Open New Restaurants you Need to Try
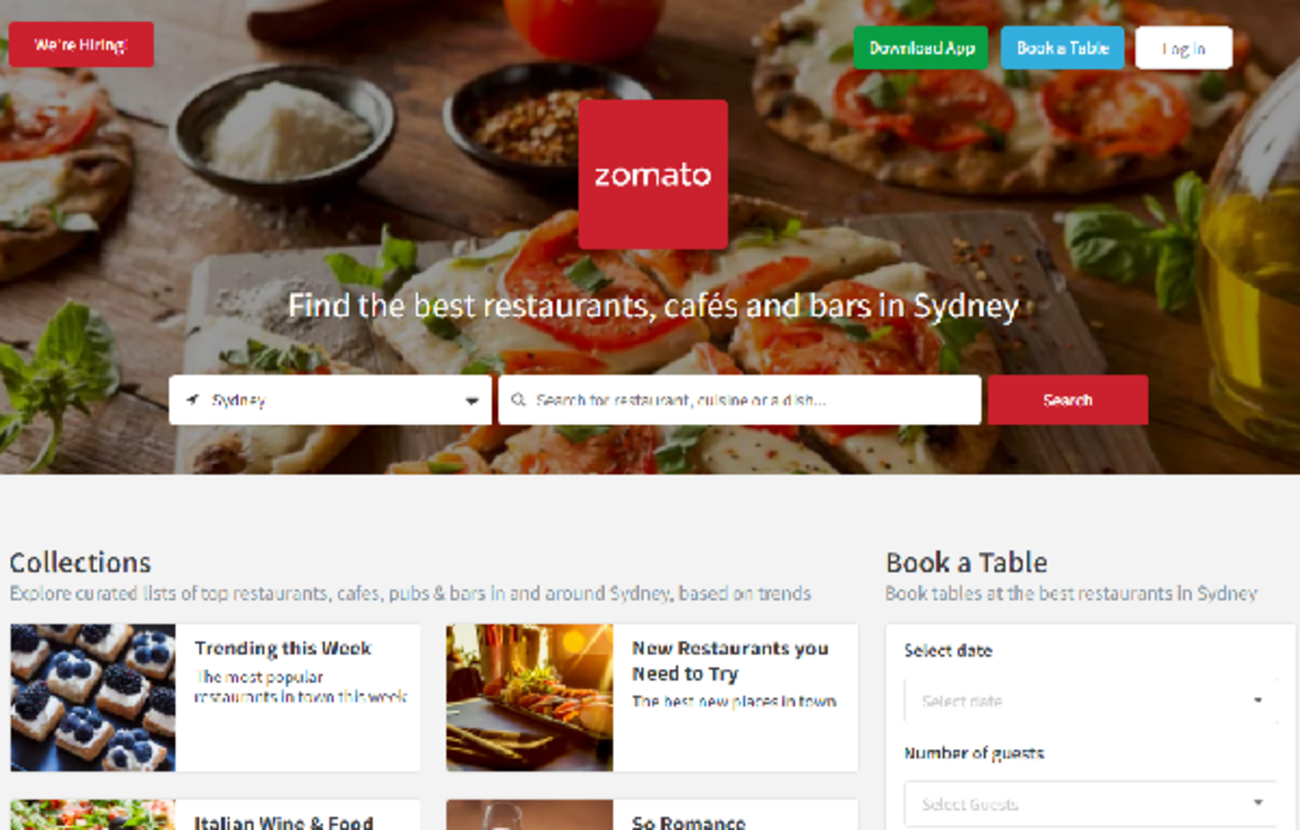Screen dimensions: 1300x830 pyautogui.click(x=730, y=661)
